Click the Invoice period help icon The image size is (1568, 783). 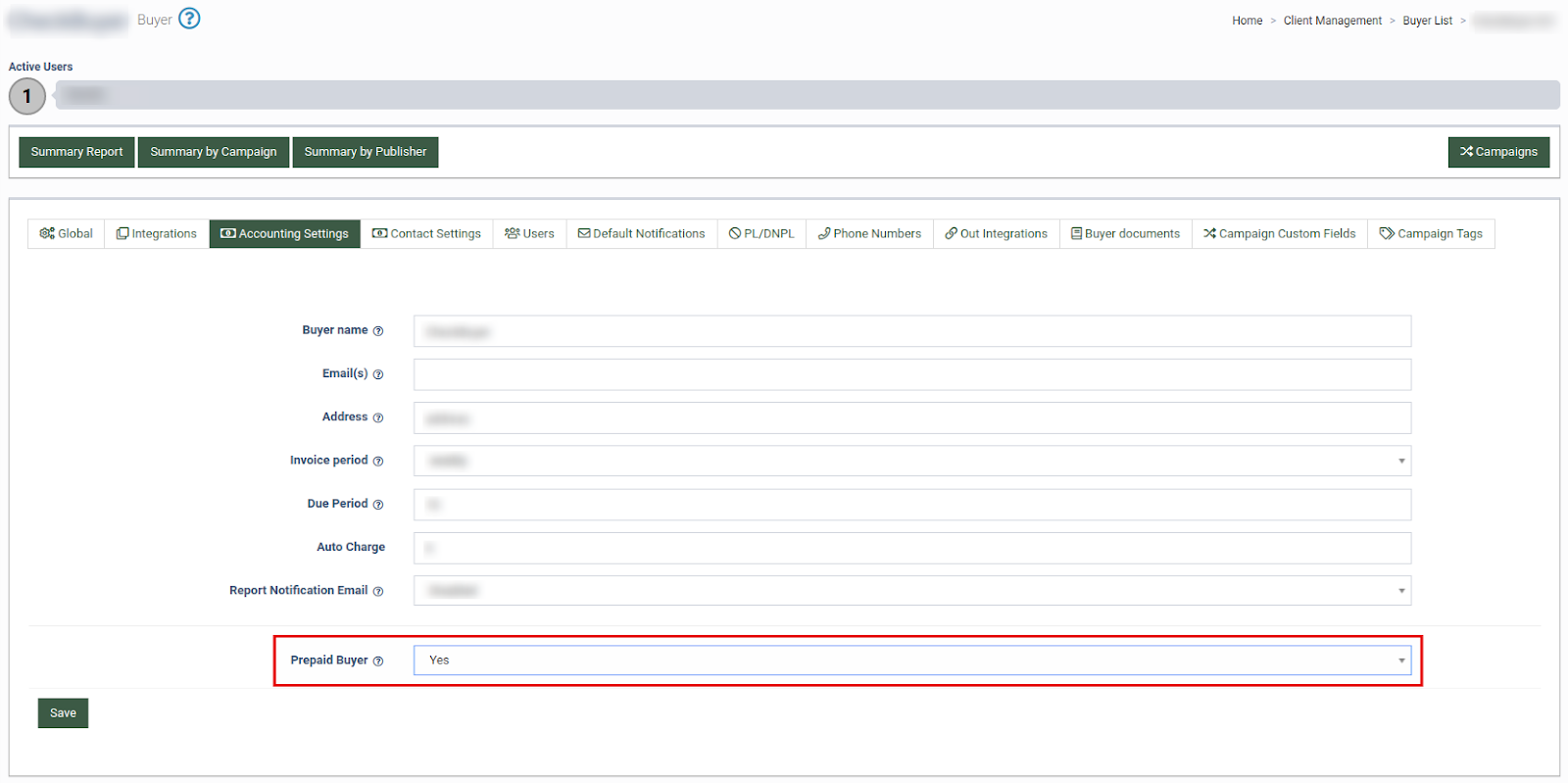[378, 461]
